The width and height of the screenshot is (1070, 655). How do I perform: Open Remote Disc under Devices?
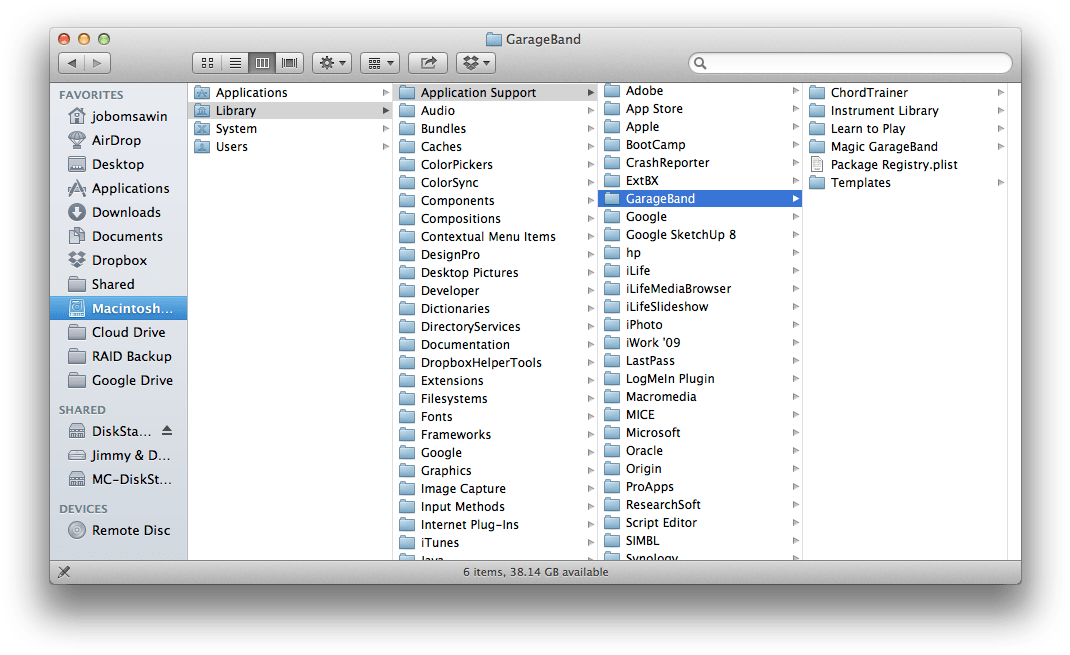click(x=119, y=530)
